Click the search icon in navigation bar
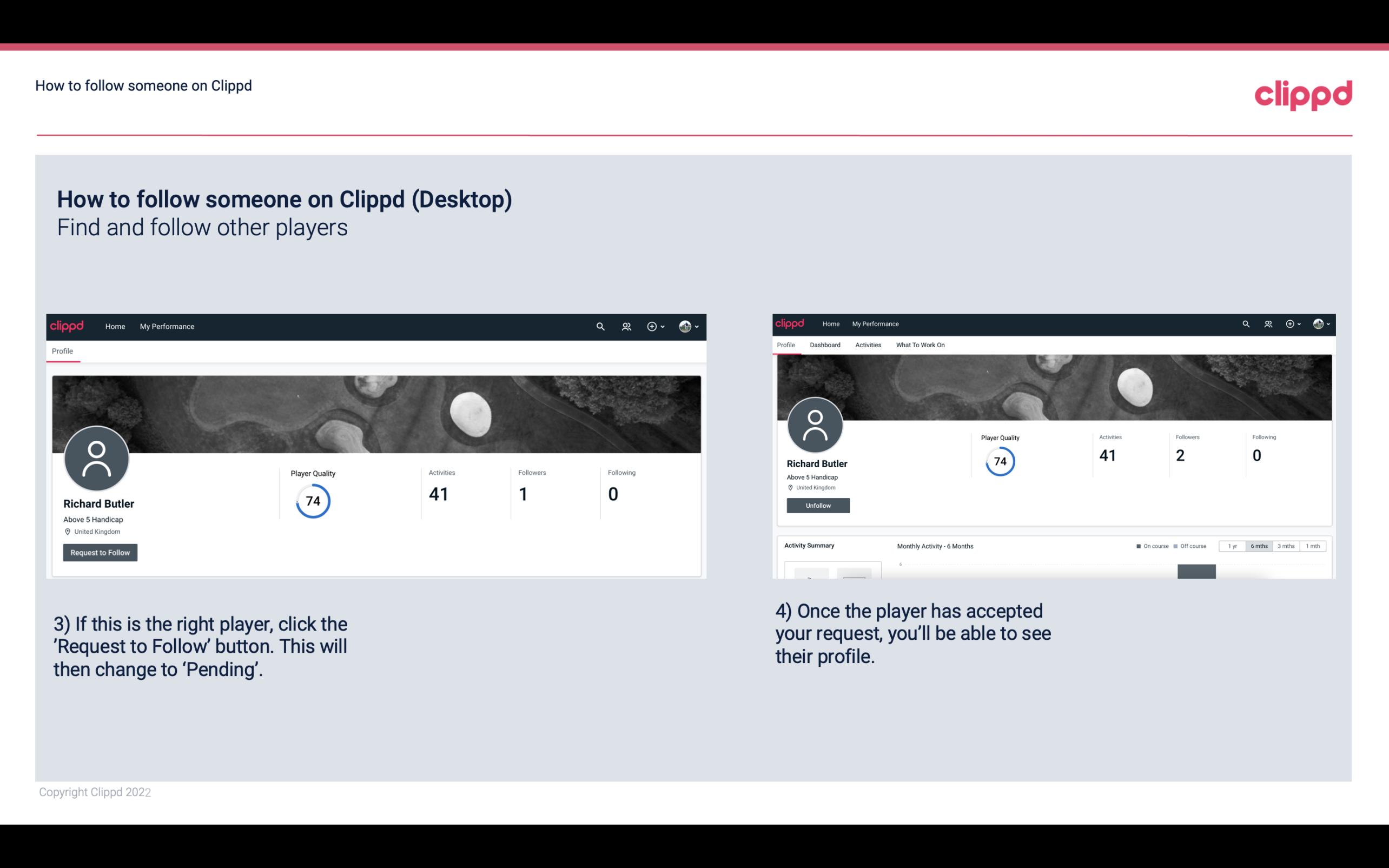 (598, 327)
